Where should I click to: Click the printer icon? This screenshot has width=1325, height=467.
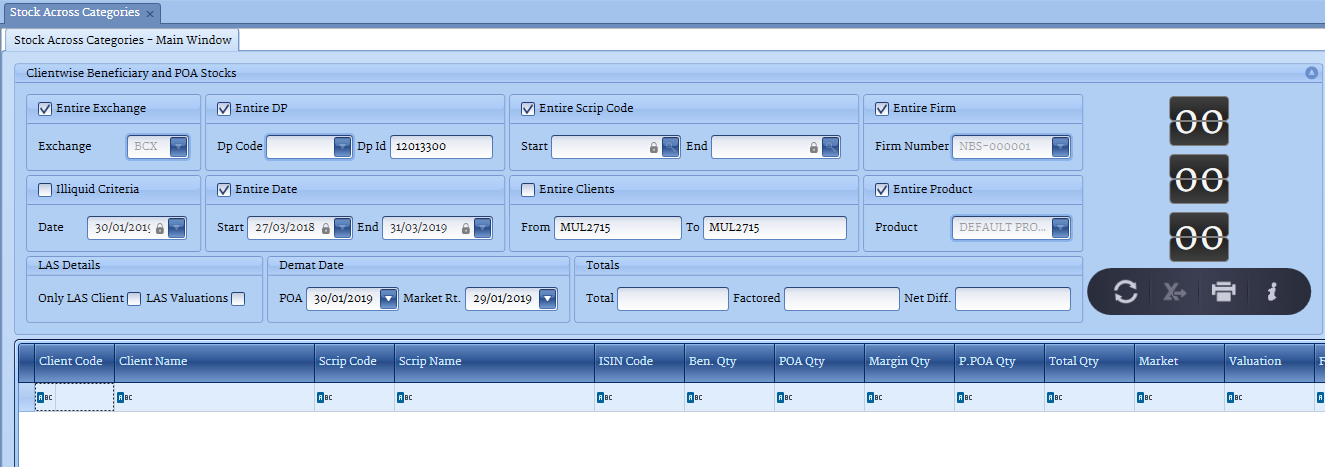(x=1223, y=292)
